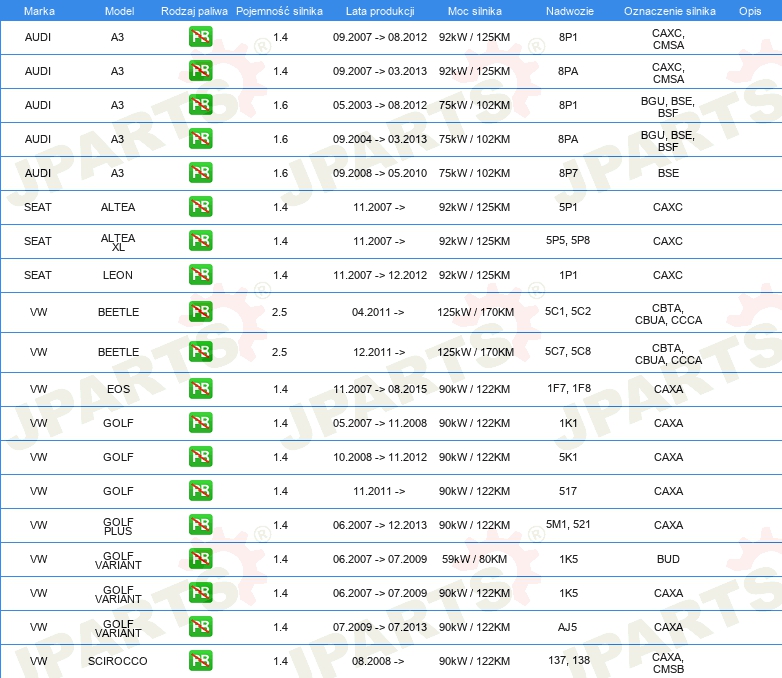The image size is (782, 678).
Task: Click production dates 06.2007 -> 12.2013
Action: pyautogui.click(x=380, y=525)
